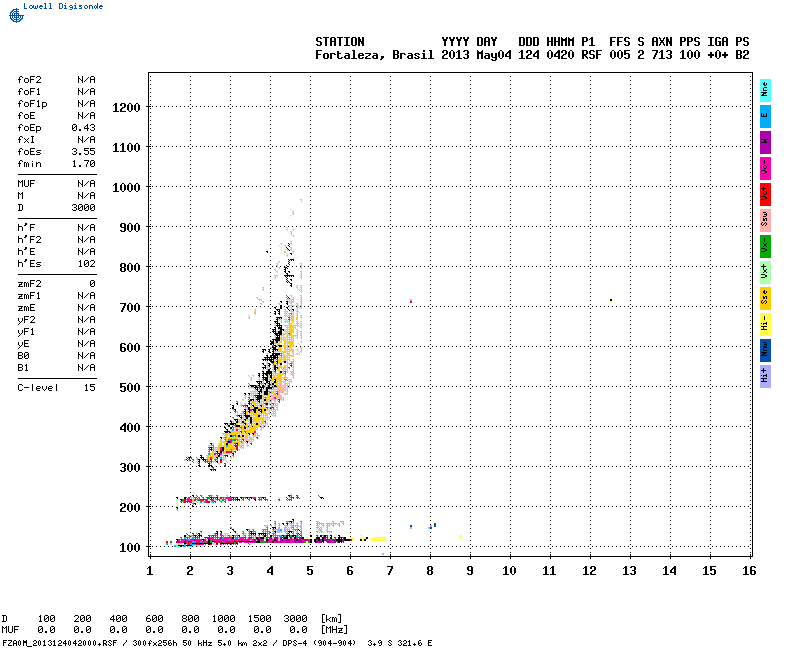Click the foEs value 3.55

click(83, 152)
